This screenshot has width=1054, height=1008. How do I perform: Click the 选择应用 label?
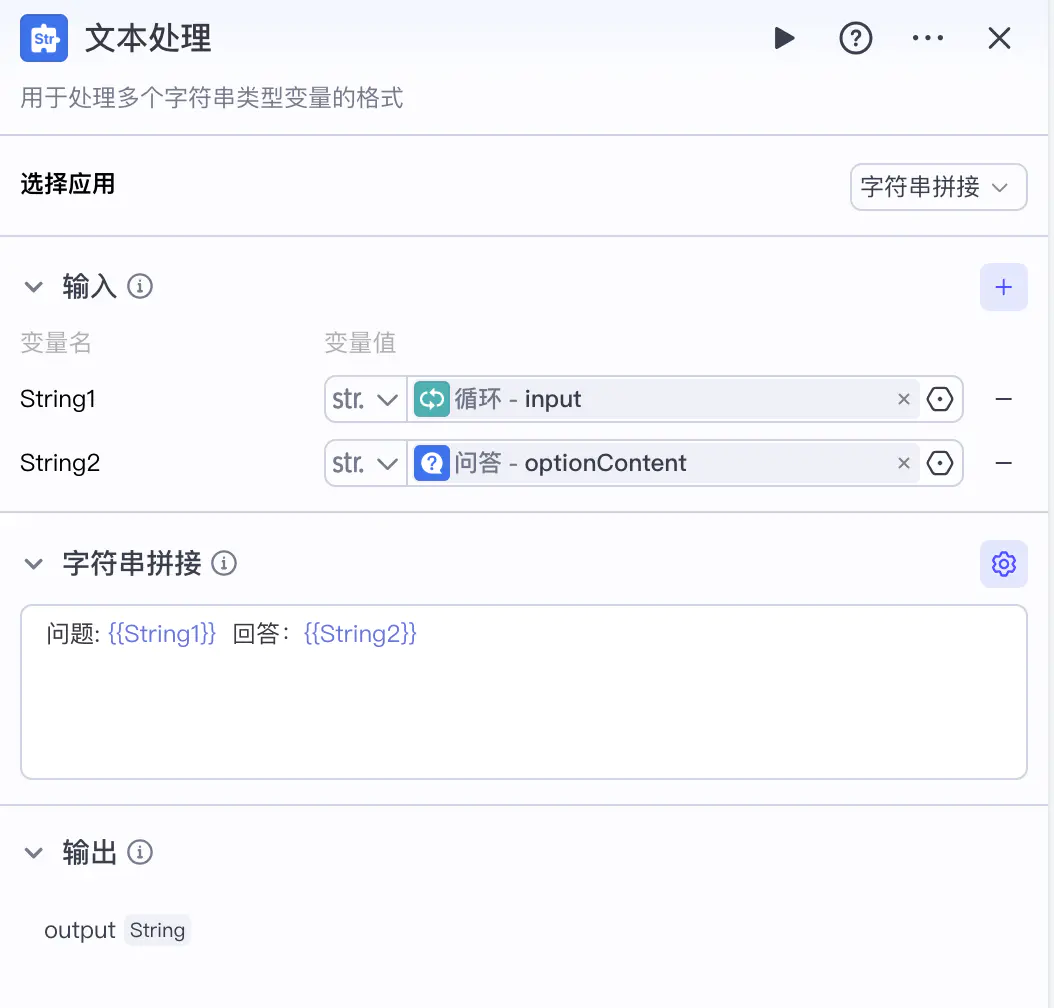68,184
